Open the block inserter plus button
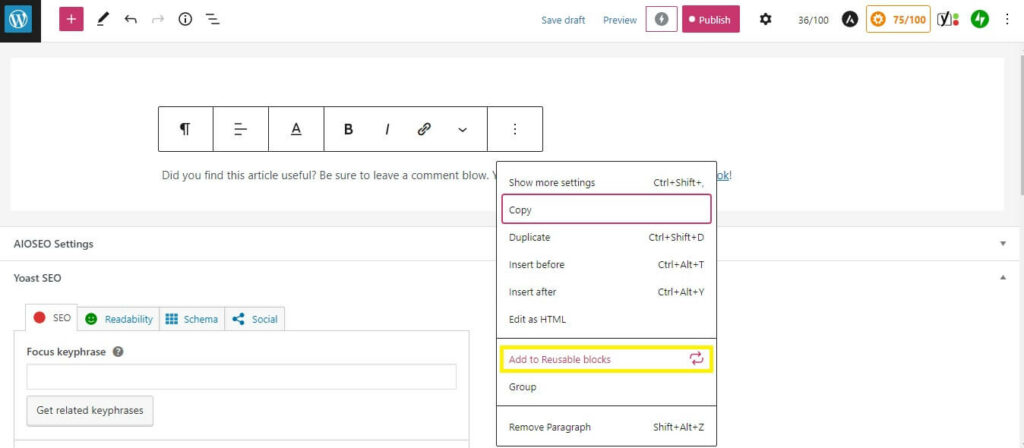The width and height of the screenshot is (1024, 448). pos(71,19)
